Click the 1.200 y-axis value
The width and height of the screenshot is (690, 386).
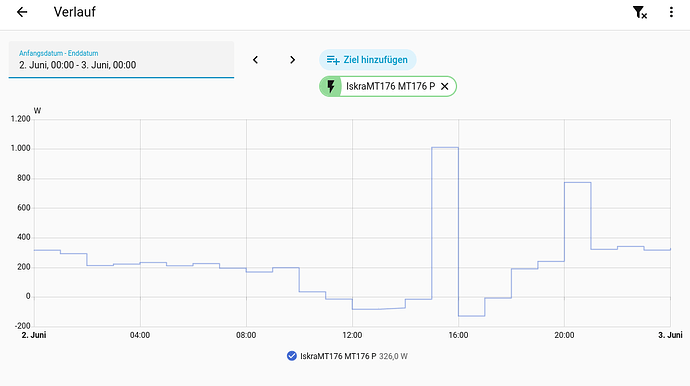(x=21, y=119)
